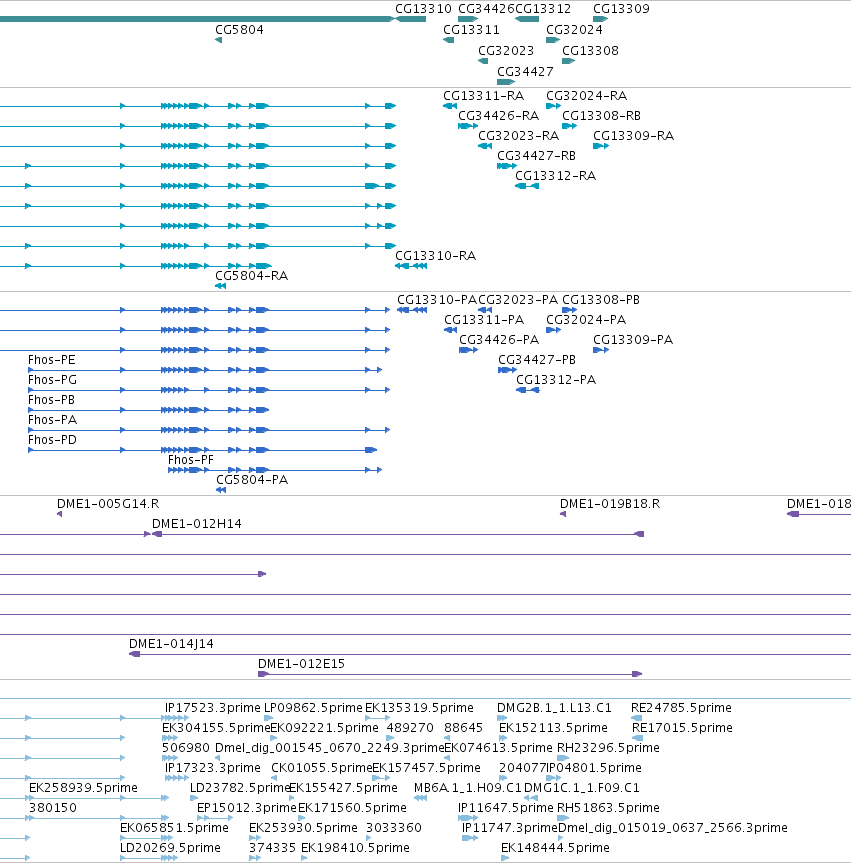Select EST RH51863.5prime

608,808
